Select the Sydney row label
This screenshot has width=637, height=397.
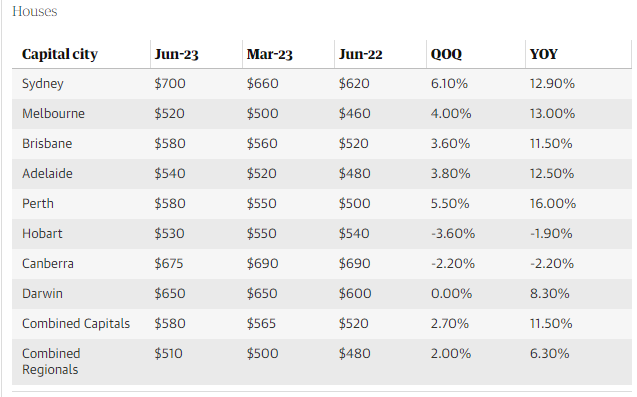pos(43,84)
